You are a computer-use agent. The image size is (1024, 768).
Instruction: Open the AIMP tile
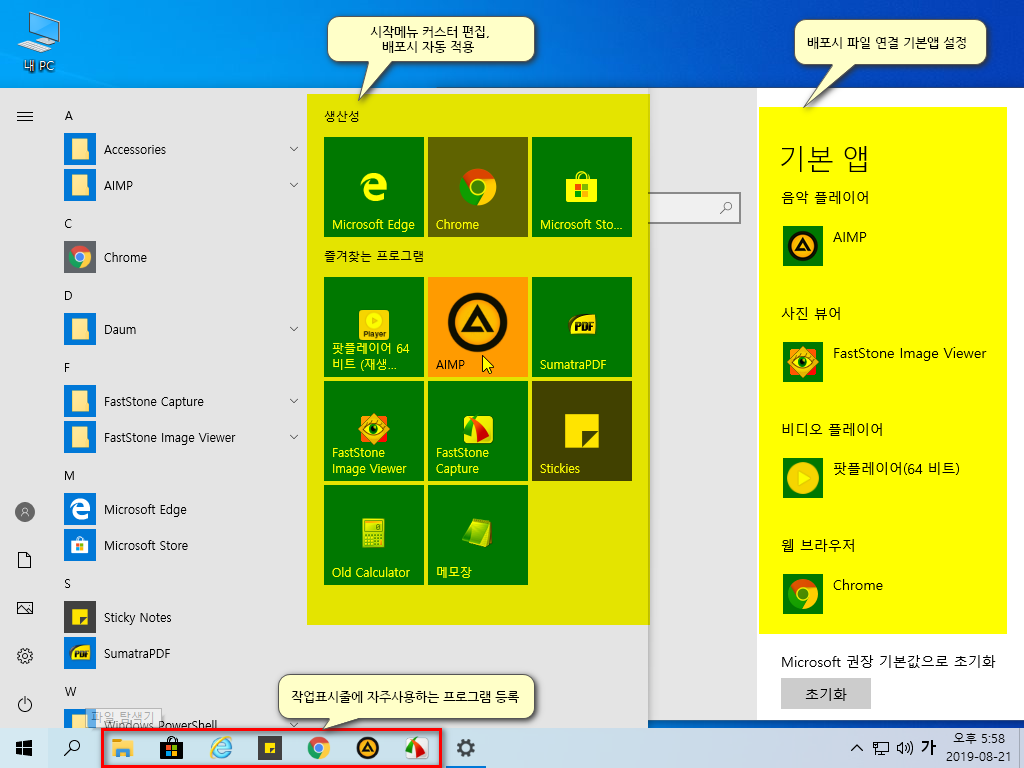(x=477, y=327)
